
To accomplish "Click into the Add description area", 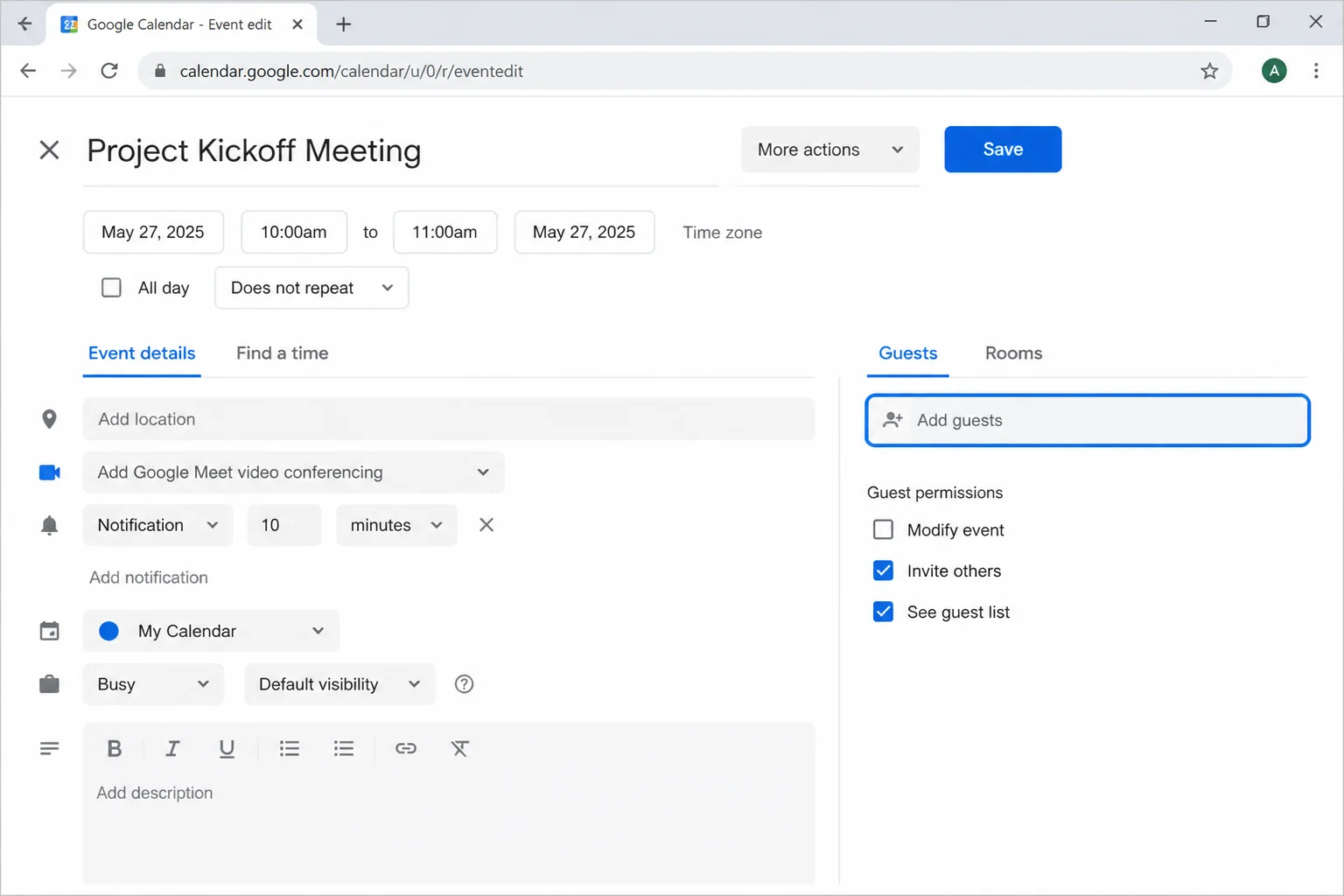I will point(449,828).
